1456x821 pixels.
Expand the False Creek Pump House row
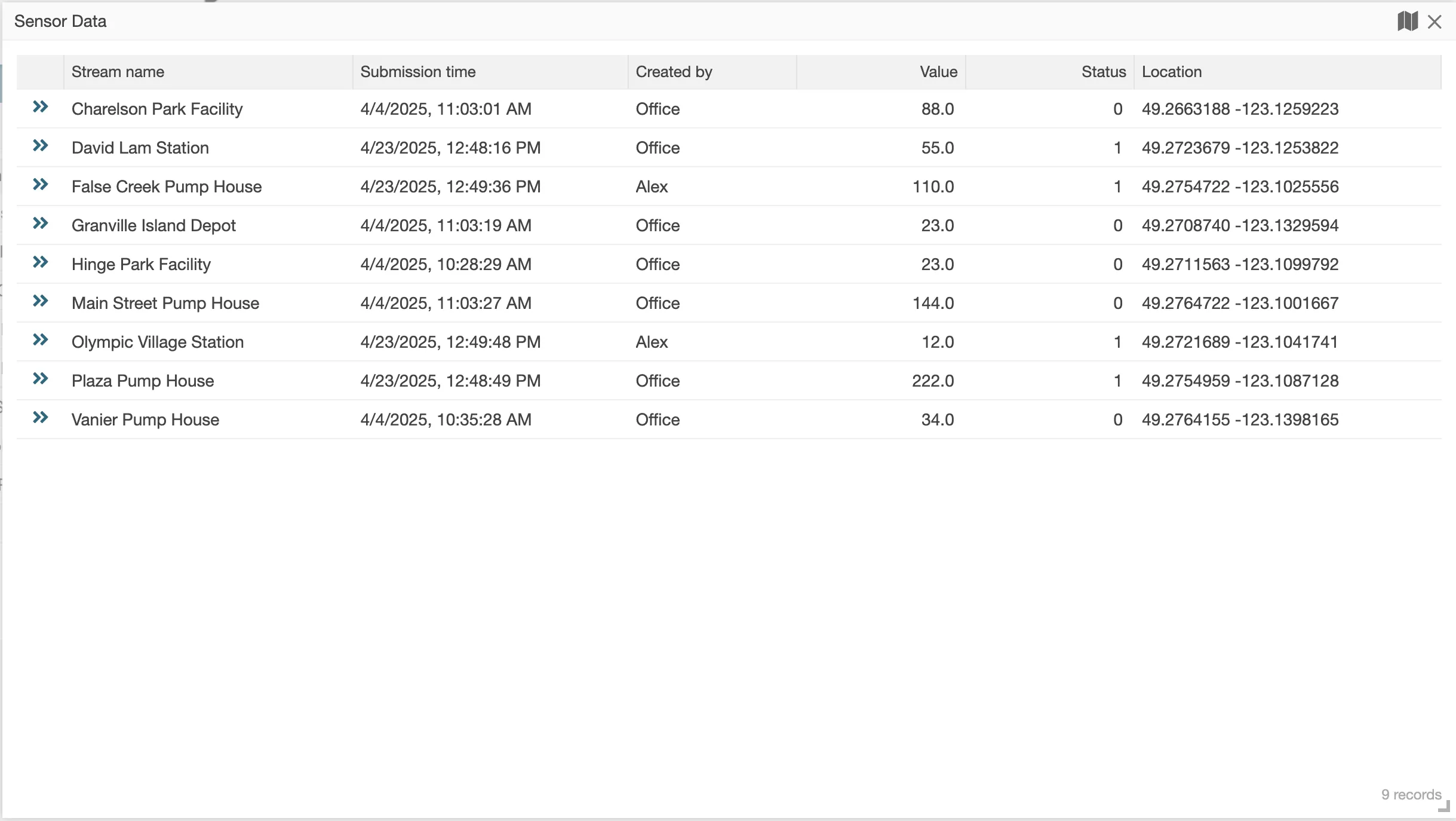(41, 185)
